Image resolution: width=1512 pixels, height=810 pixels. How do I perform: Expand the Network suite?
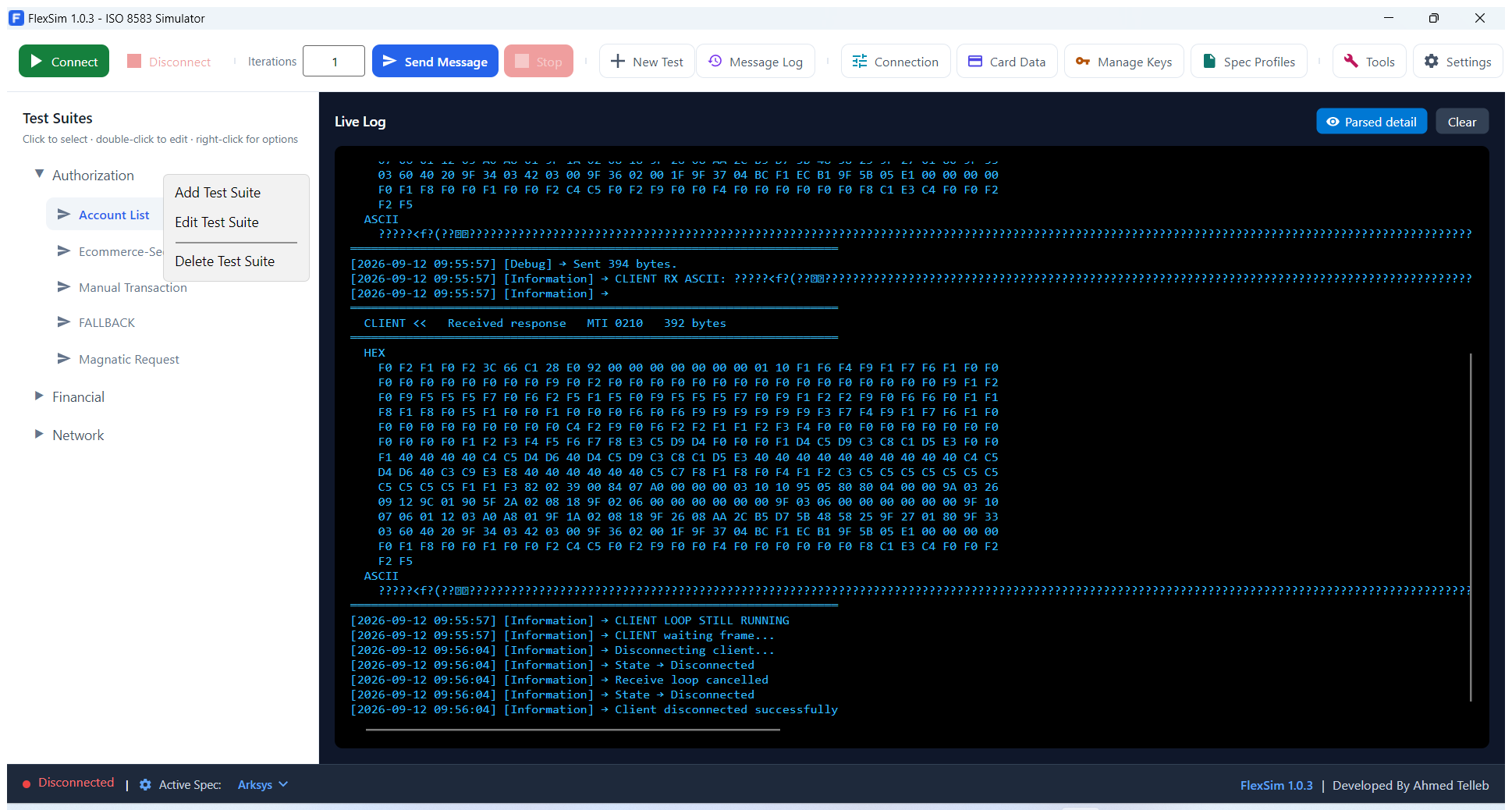pyautogui.click(x=39, y=434)
